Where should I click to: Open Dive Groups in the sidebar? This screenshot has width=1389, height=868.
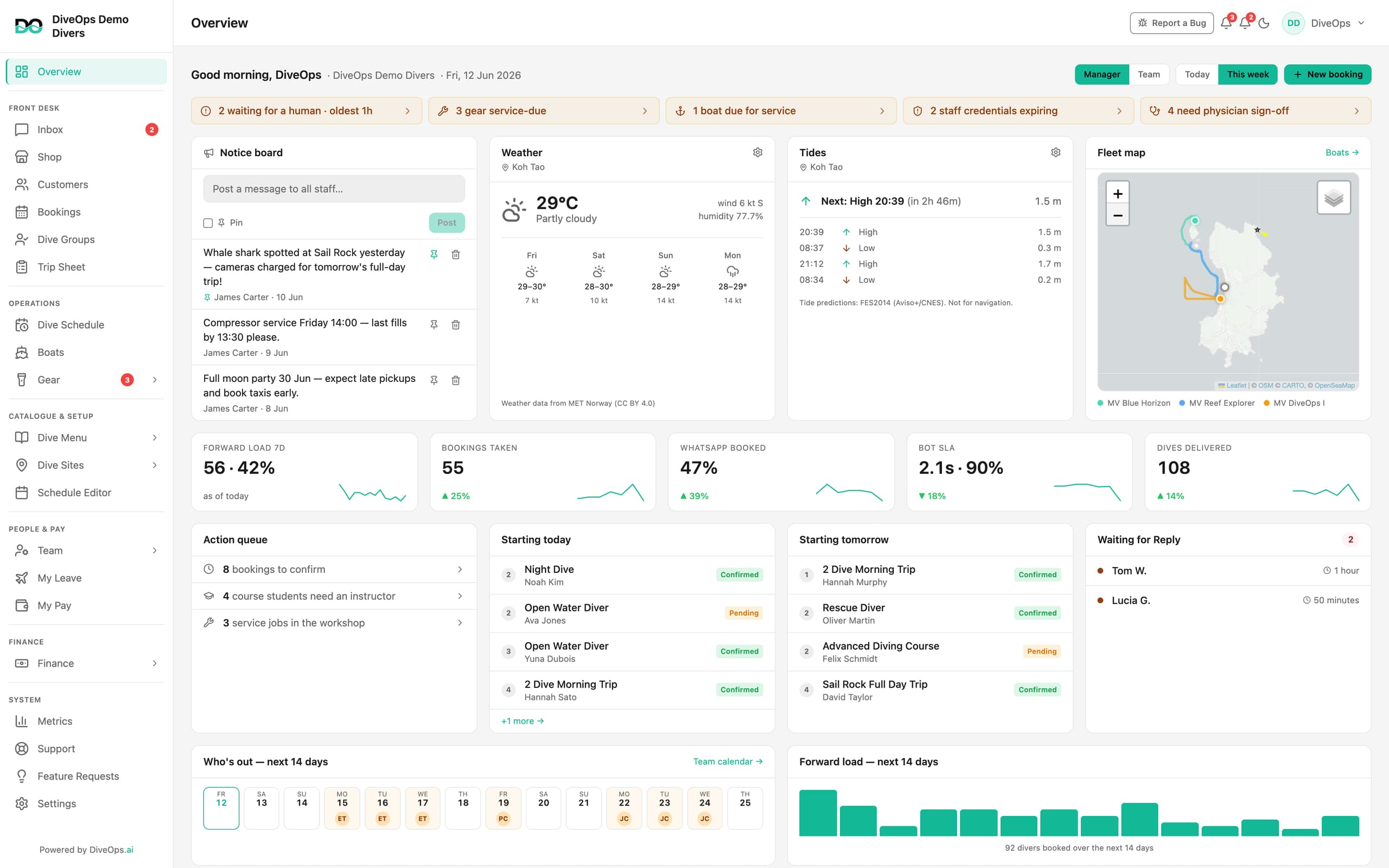[86, 239]
